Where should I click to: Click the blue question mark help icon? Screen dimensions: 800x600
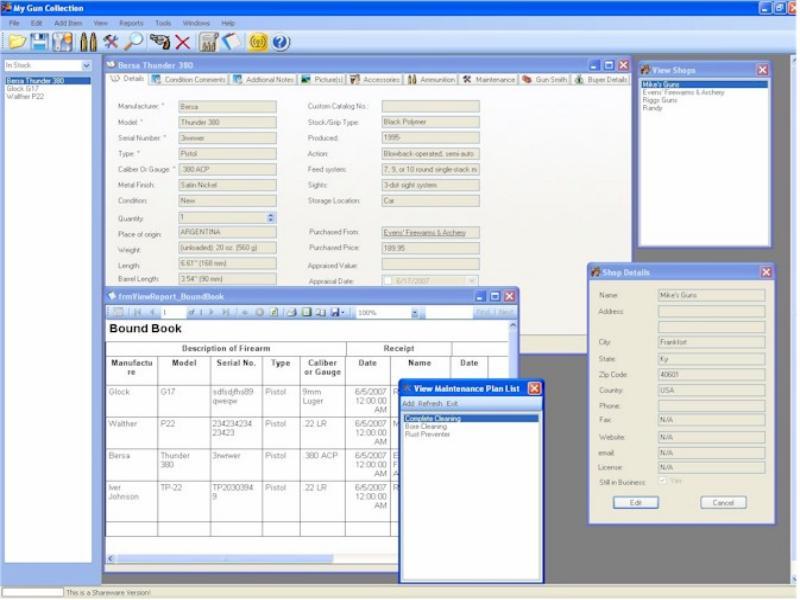tap(280, 42)
